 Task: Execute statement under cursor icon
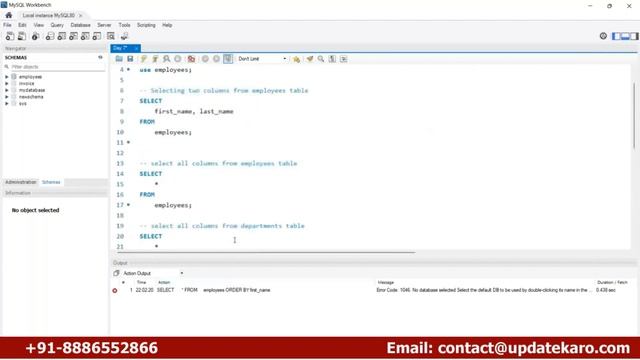tap(155, 59)
